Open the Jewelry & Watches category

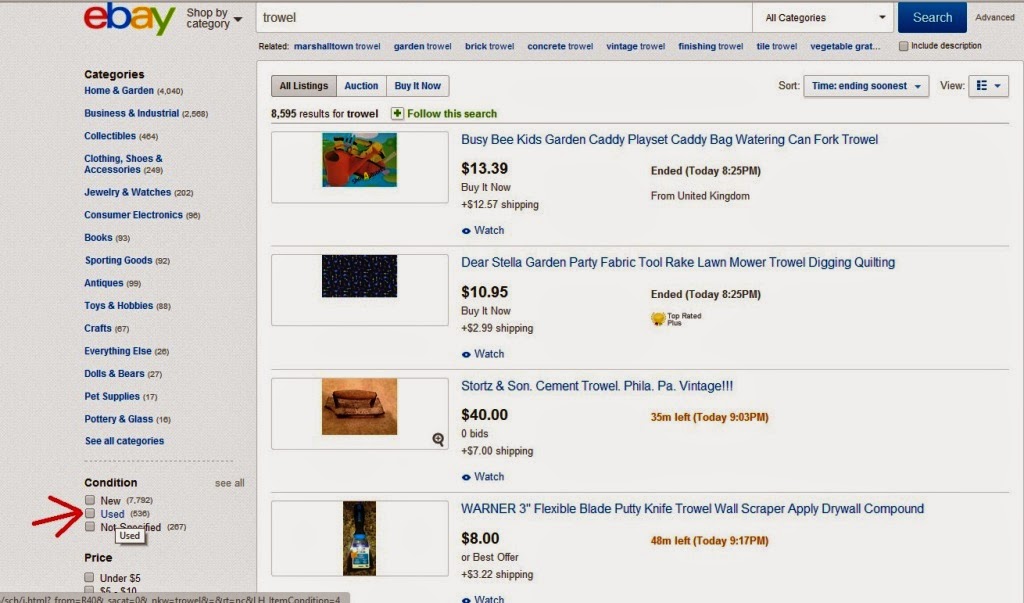(127, 192)
